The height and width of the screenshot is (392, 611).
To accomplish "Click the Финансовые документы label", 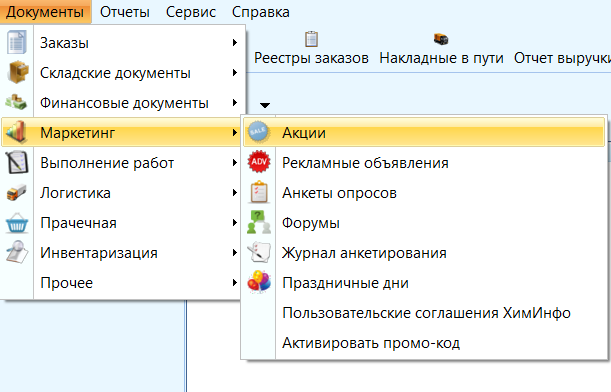I will (x=124, y=103).
